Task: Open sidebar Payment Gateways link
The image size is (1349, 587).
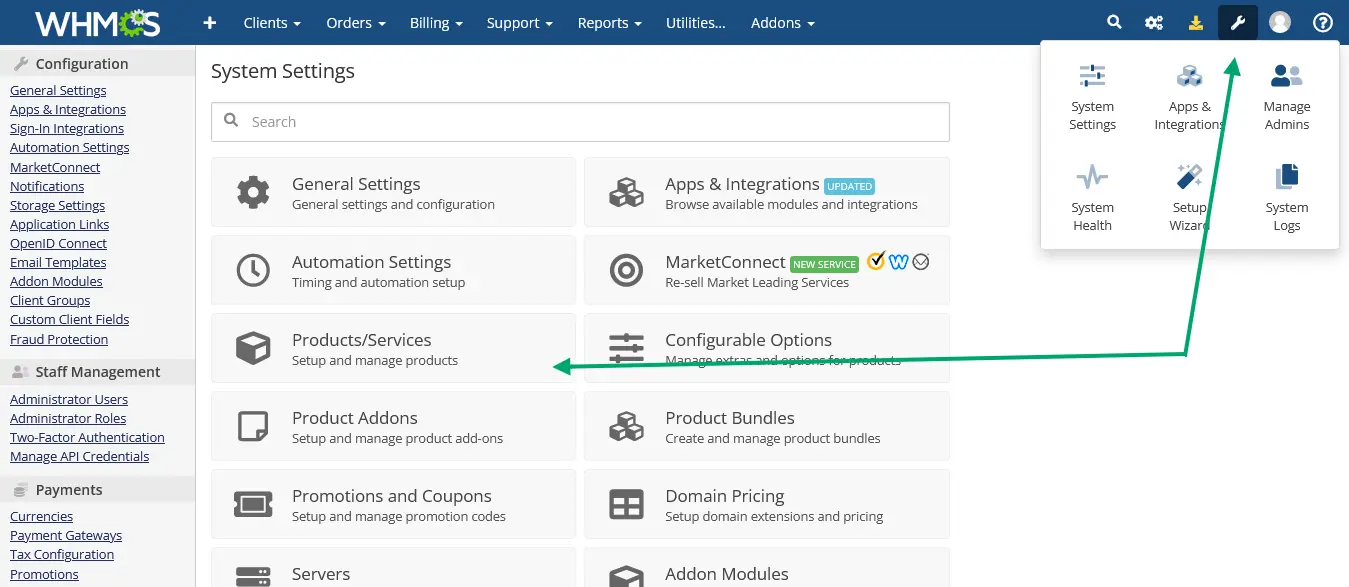Action: tap(66, 536)
